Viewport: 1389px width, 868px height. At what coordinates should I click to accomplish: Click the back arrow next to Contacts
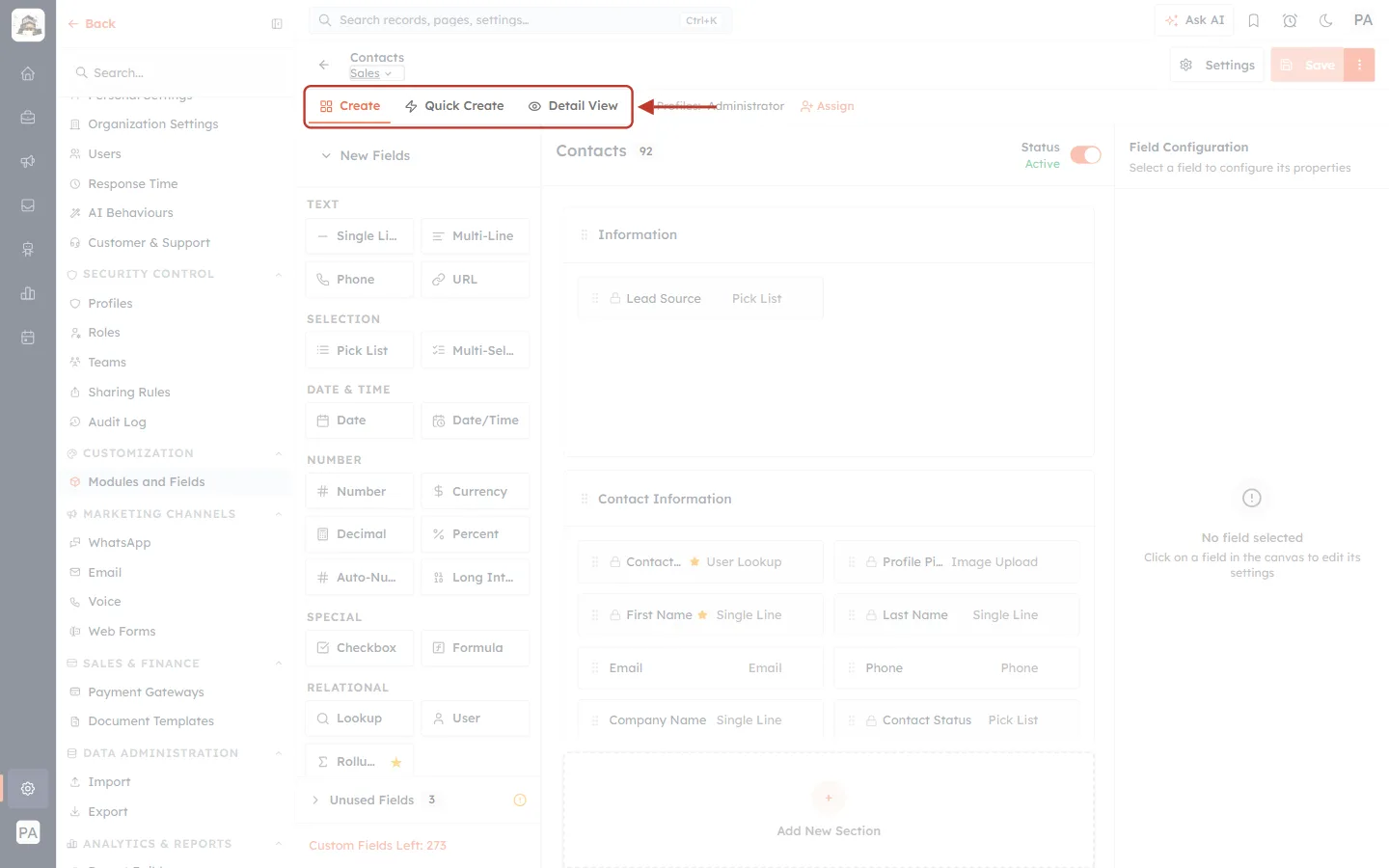(x=324, y=65)
